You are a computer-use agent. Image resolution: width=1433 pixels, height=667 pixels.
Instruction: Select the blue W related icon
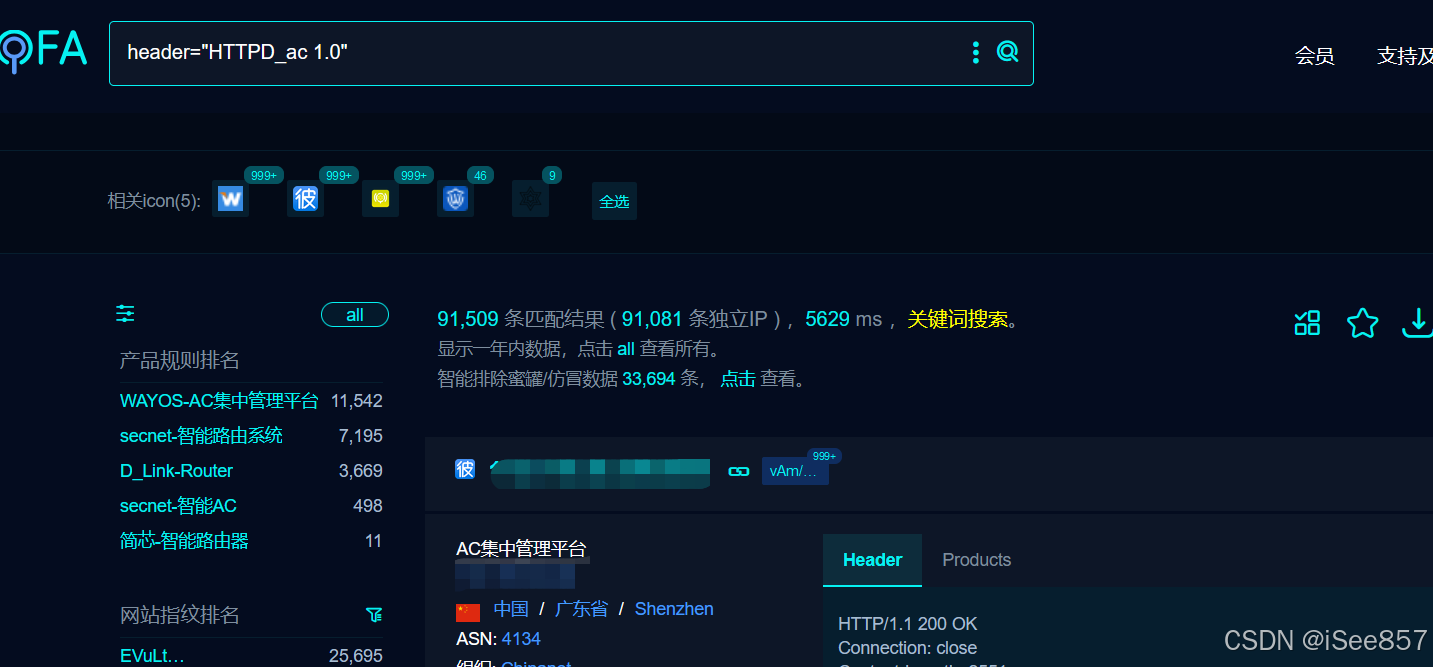[x=231, y=199]
